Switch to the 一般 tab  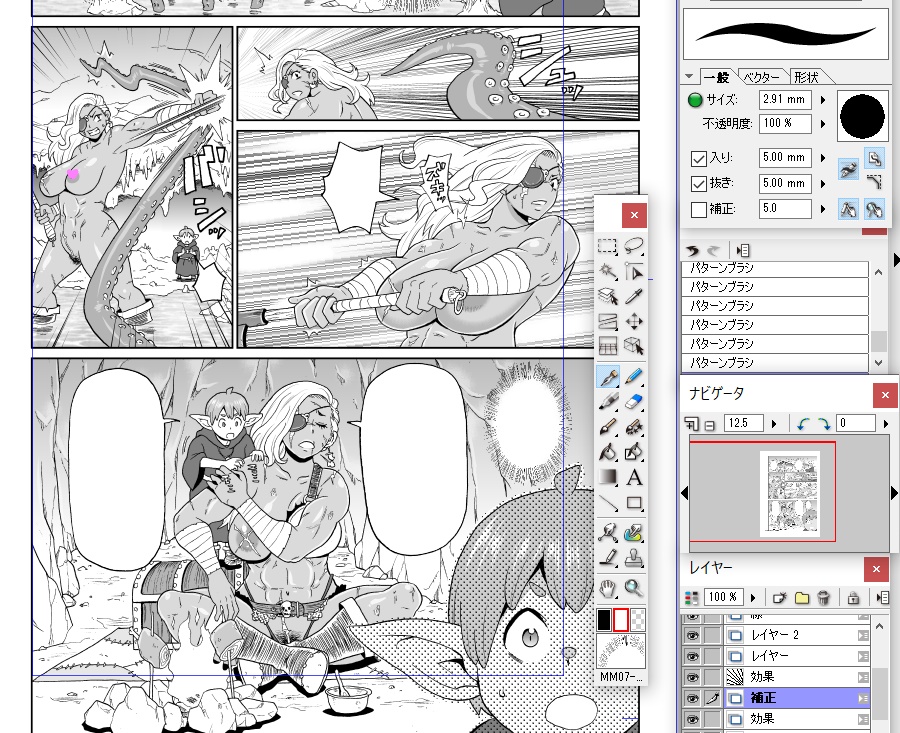point(717,77)
